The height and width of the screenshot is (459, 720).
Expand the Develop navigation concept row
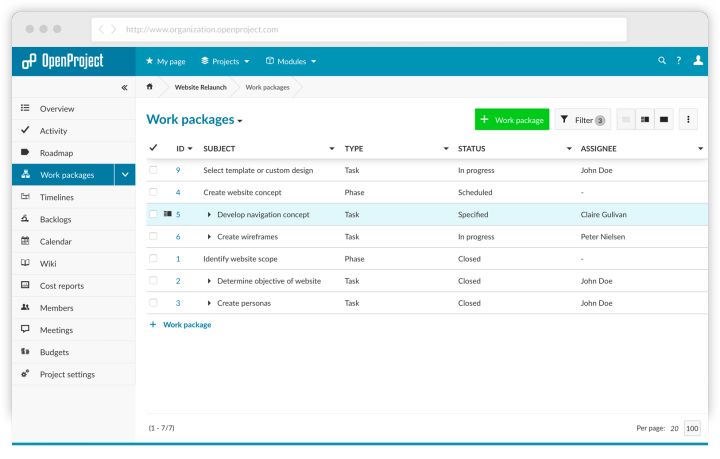tap(209, 214)
